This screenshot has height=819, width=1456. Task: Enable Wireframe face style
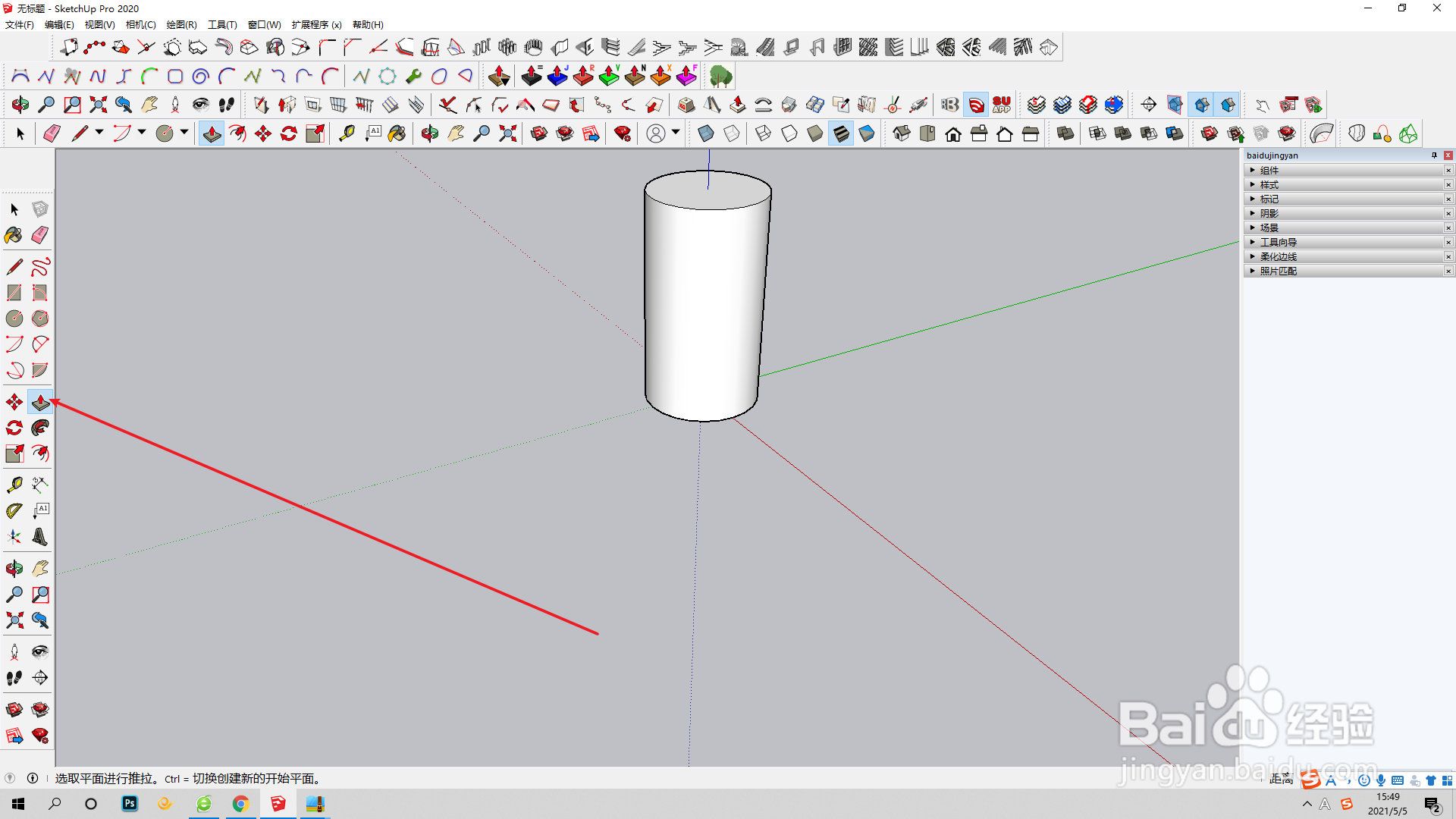pos(764,134)
